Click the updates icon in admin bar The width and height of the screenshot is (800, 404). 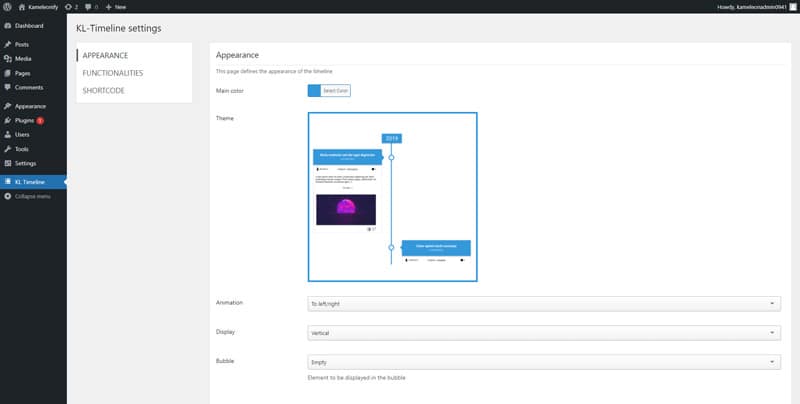[x=67, y=6]
